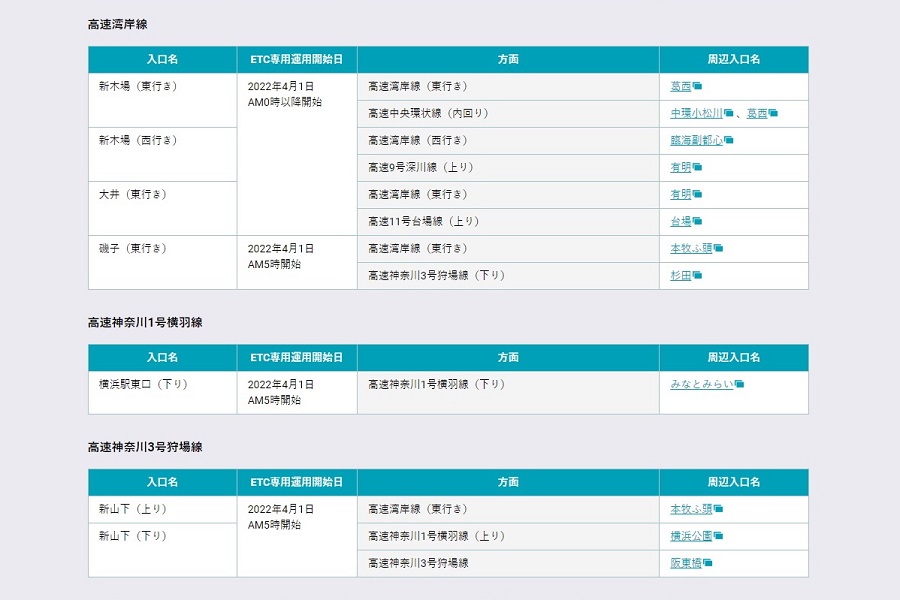The height and width of the screenshot is (600, 900).
Task: Open the 有明 link for 高速湾岸線 東行き
Action: pyautogui.click(x=679, y=193)
